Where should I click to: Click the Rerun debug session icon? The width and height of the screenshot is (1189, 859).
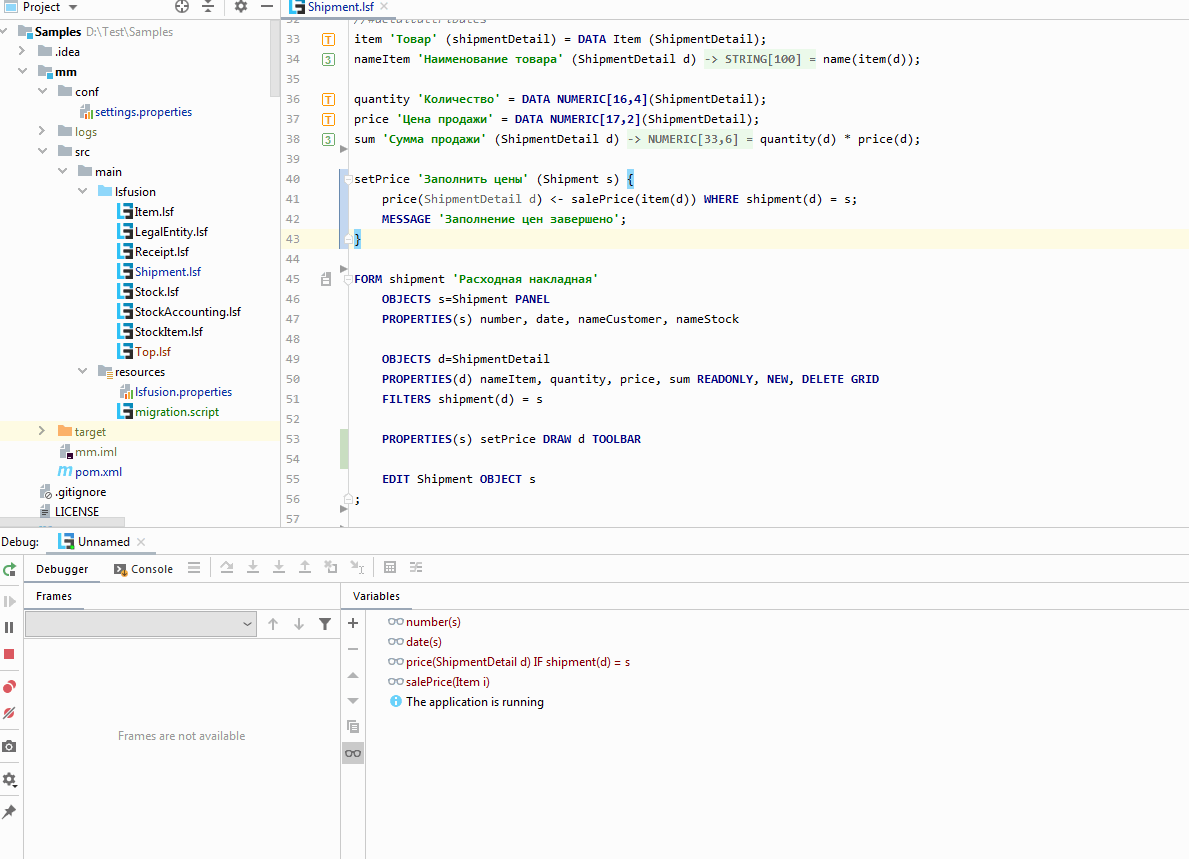coord(9,569)
